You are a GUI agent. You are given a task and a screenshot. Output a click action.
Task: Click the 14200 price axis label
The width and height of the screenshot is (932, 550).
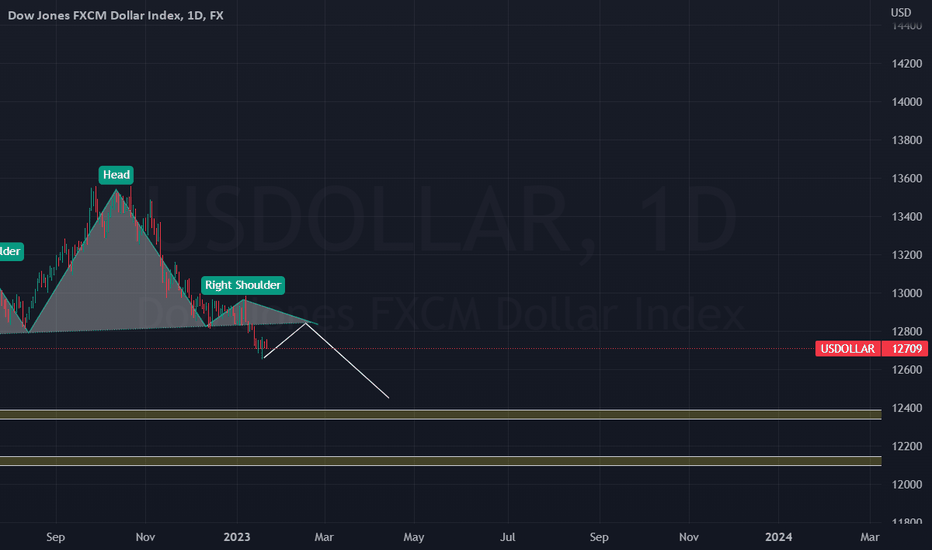coord(906,64)
